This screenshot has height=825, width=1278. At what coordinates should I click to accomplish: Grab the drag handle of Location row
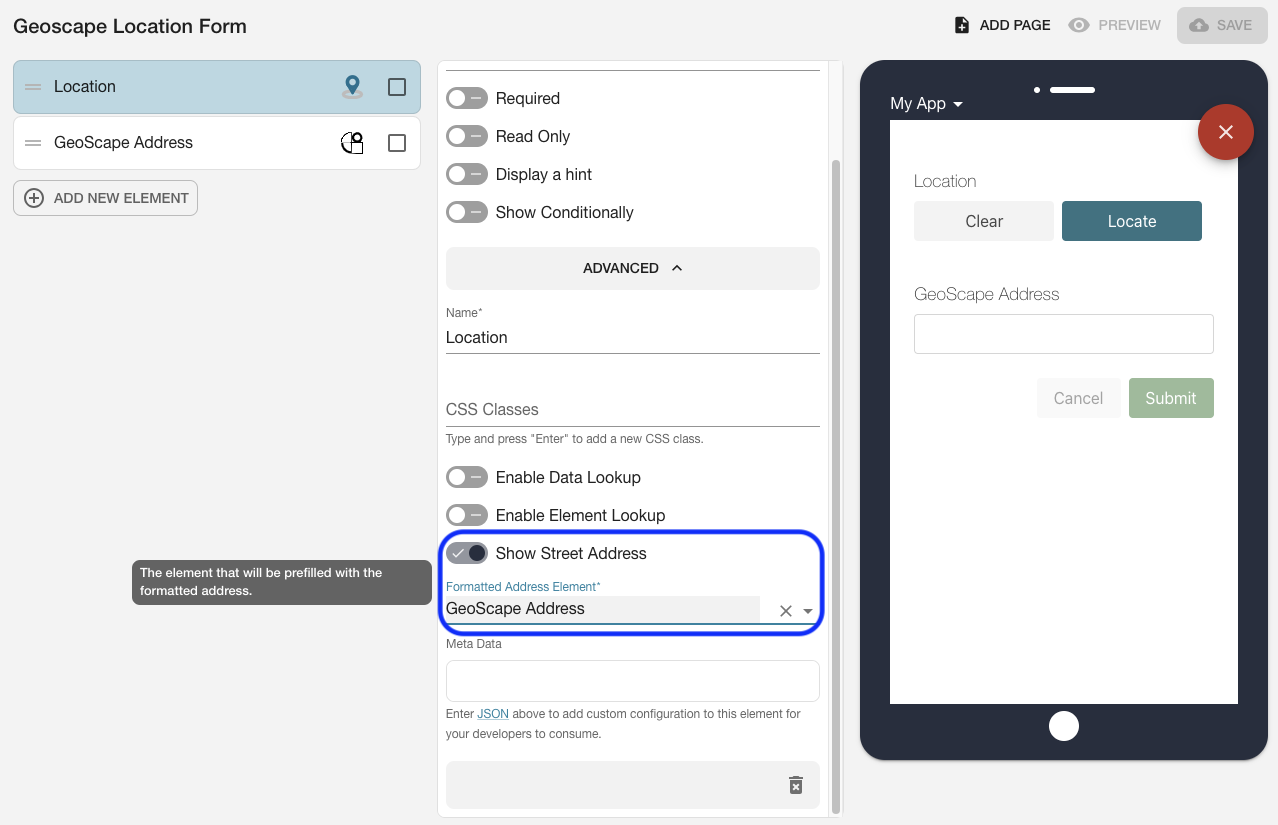(x=33, y=87)
